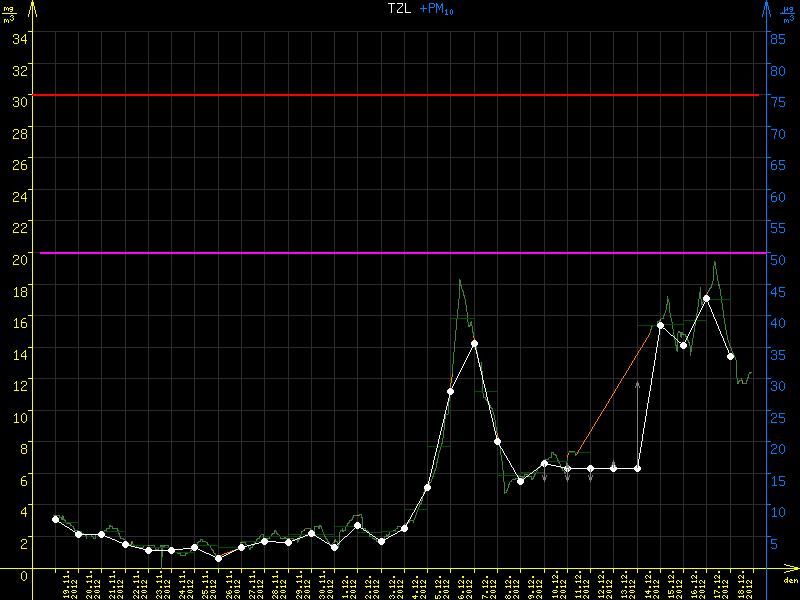
Task: Click the blue right axis arrow
Action: 767,9
